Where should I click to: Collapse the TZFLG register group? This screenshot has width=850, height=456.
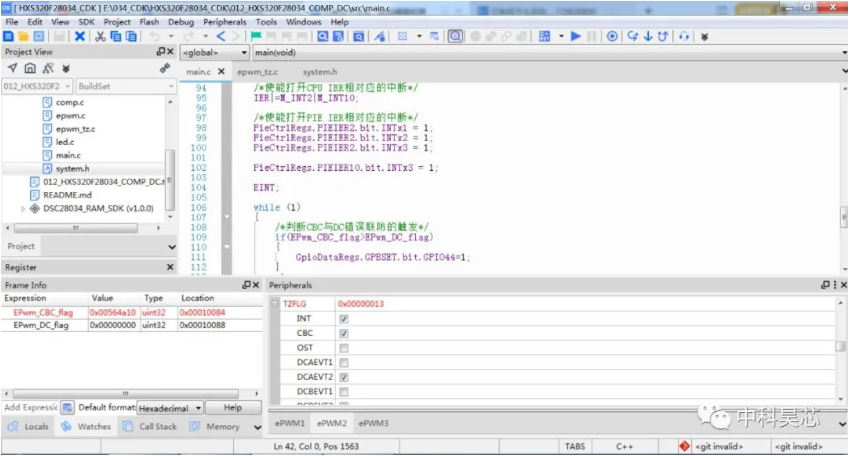pos(275,304)
